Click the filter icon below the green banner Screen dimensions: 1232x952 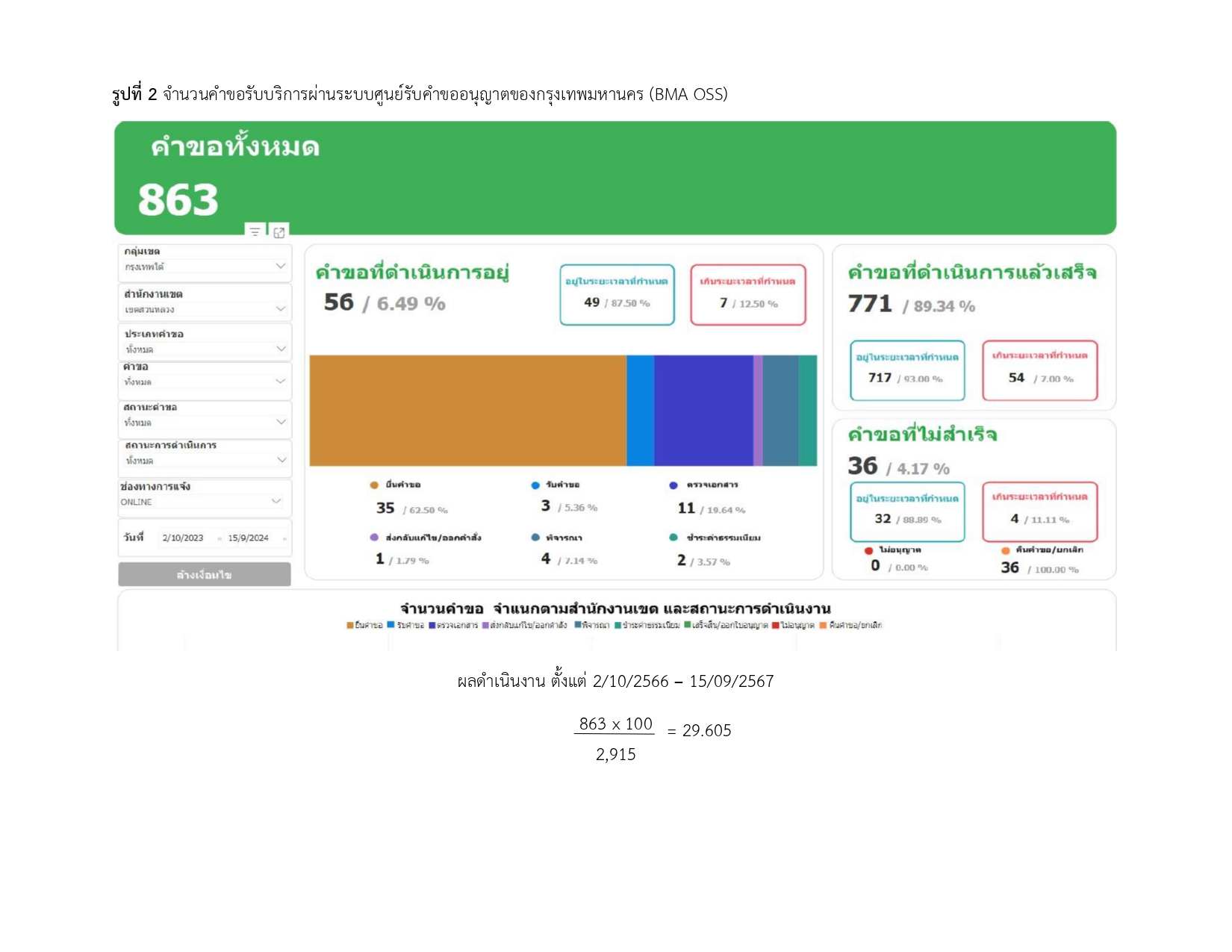click(x=255, y=232)
